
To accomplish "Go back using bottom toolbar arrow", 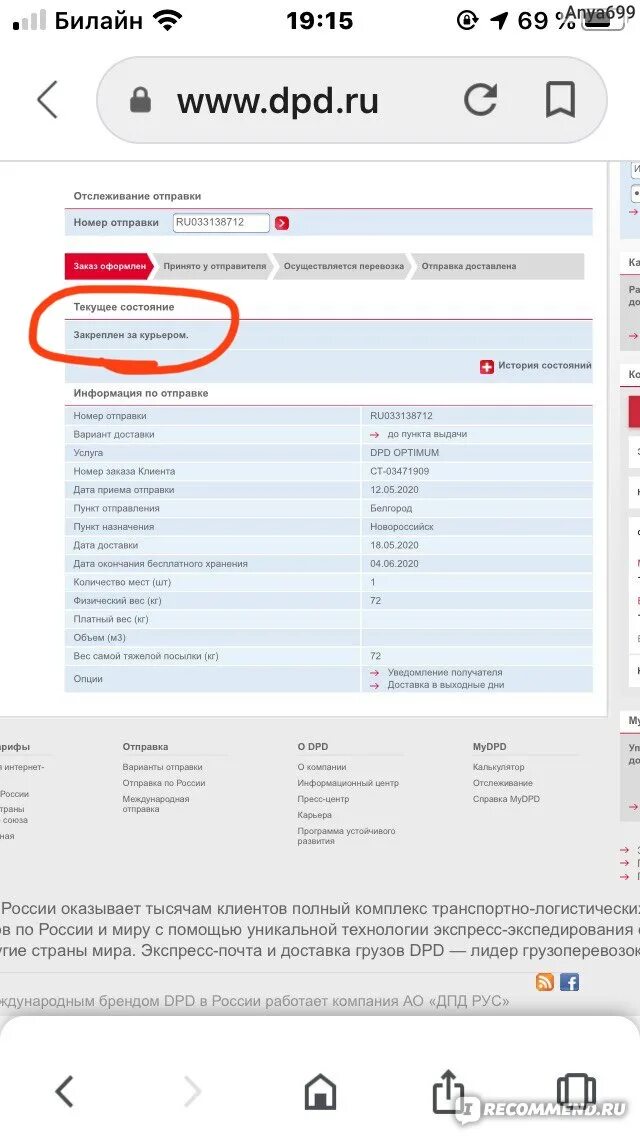I will click(65, 1090).
